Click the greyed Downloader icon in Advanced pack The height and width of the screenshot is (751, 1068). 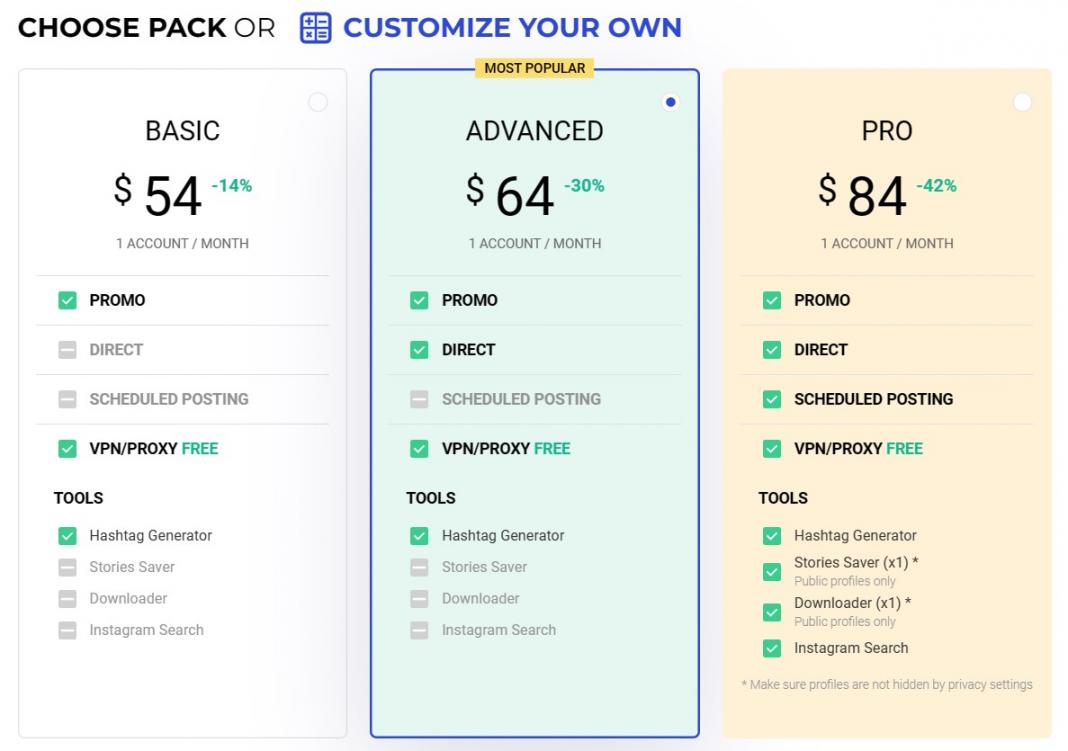[419, 599]
